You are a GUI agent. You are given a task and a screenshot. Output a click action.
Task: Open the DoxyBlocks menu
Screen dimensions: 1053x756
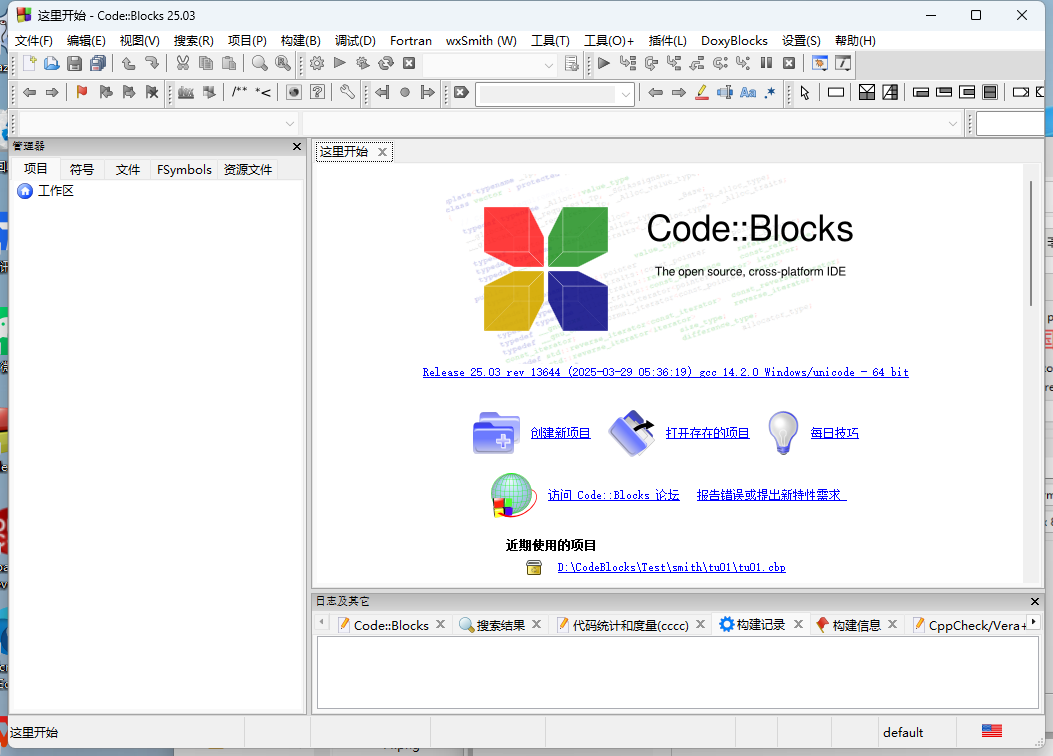point(734,41)
